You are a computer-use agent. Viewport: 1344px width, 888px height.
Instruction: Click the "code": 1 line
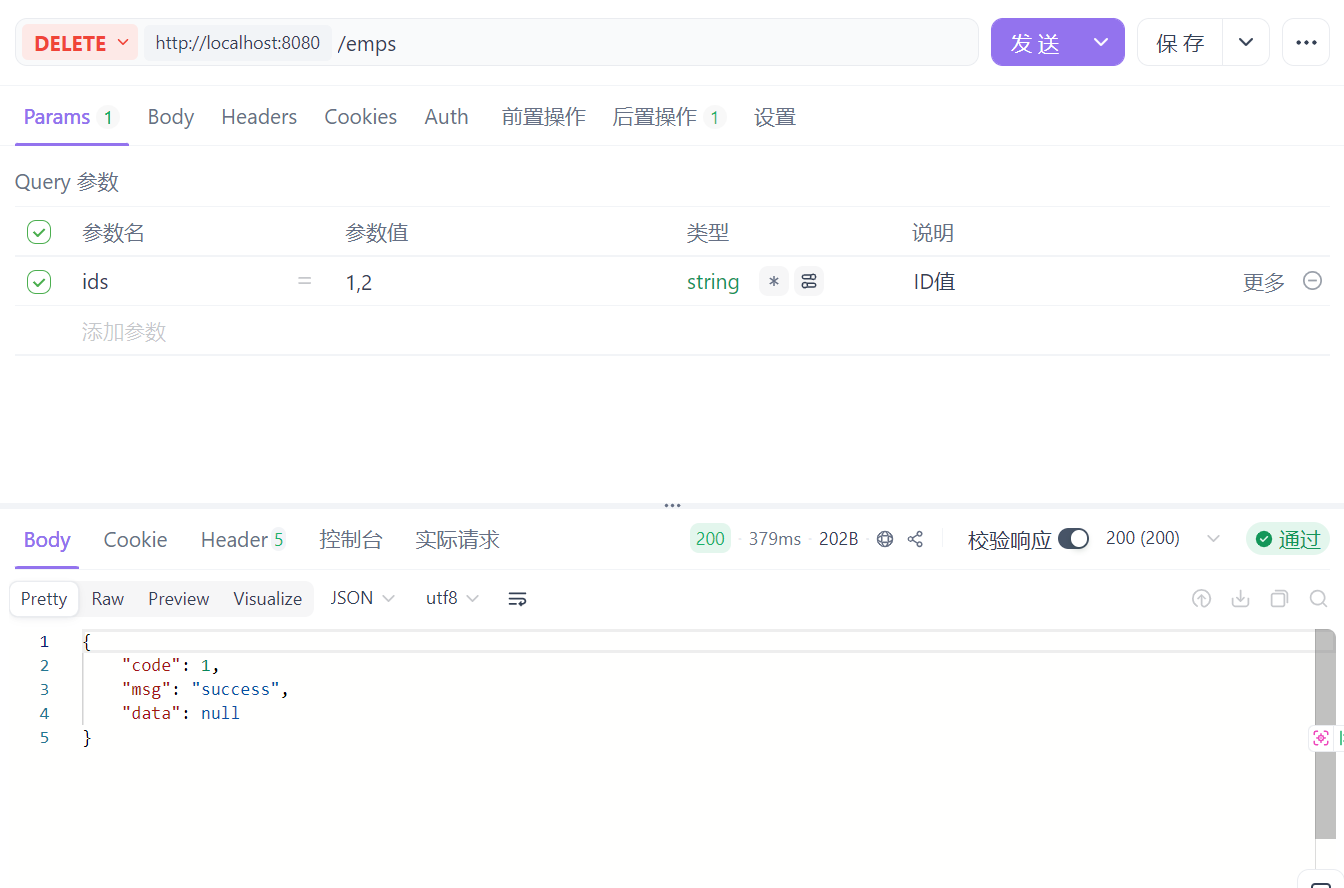point(170,665)
